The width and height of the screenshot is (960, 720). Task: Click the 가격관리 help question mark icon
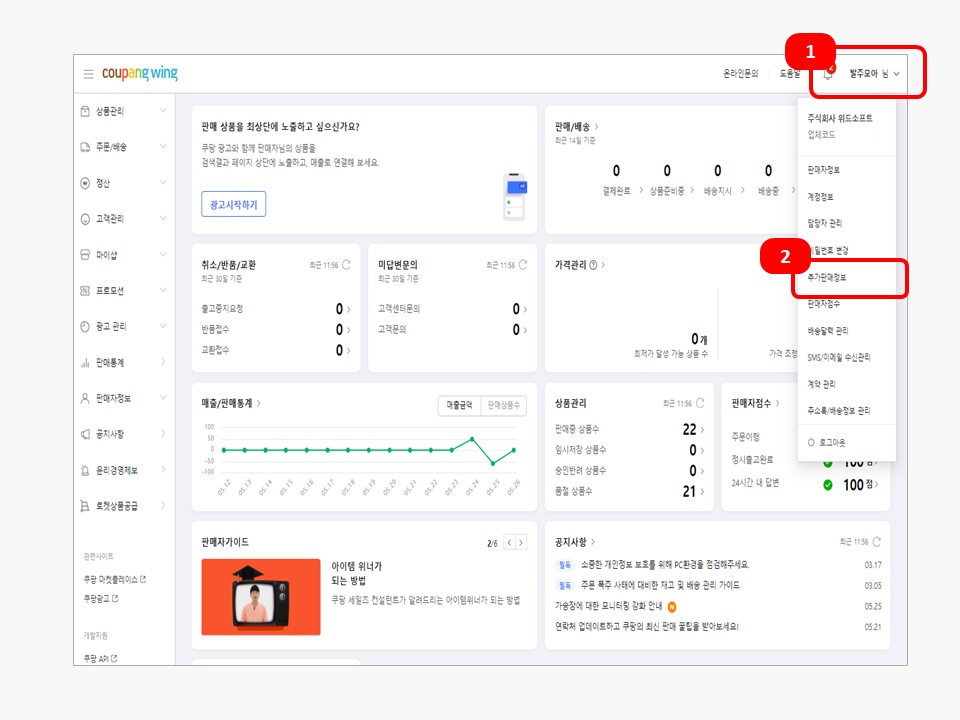[x=594, y=265]
